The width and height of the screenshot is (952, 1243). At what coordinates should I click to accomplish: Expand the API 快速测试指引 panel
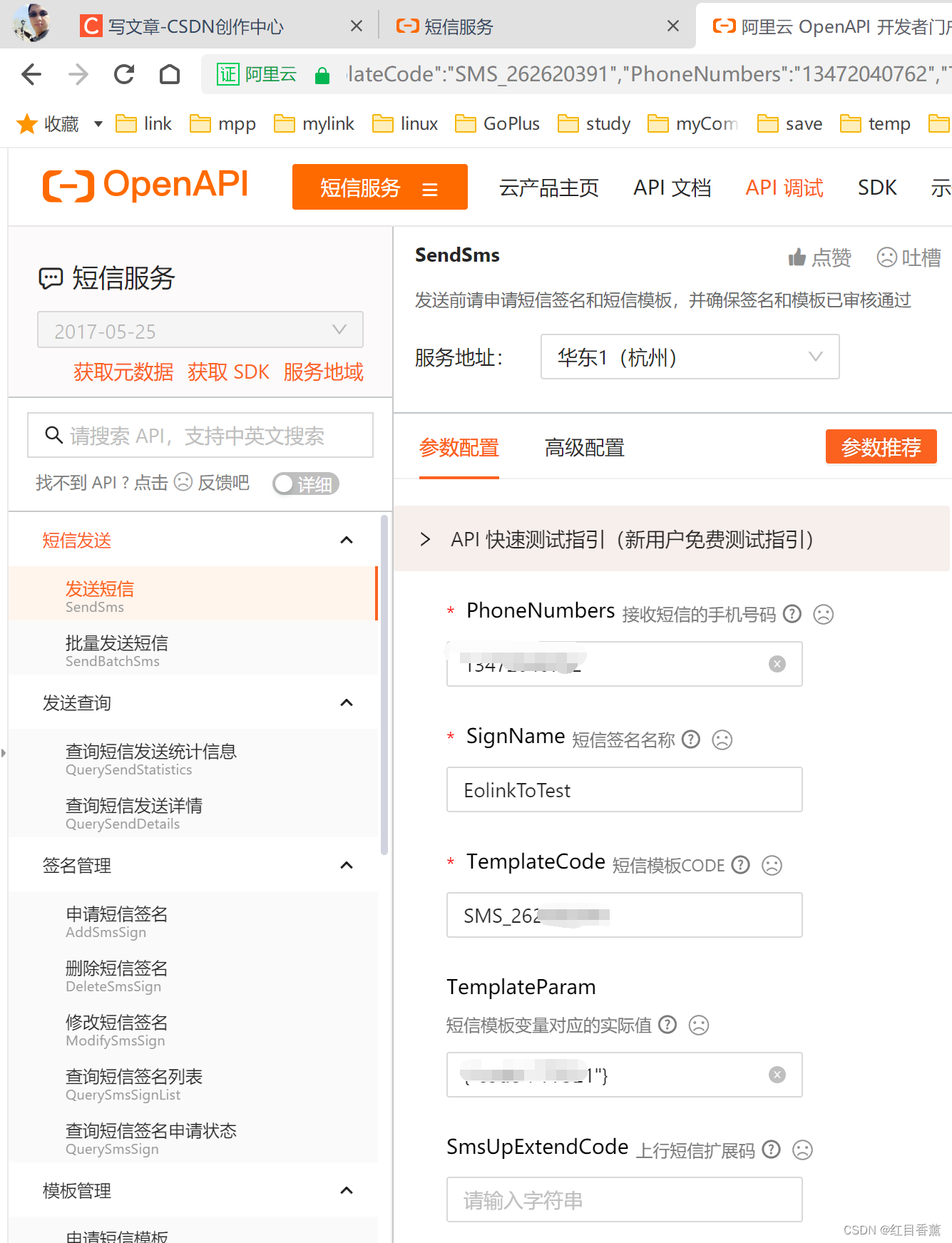click(671, 539)
